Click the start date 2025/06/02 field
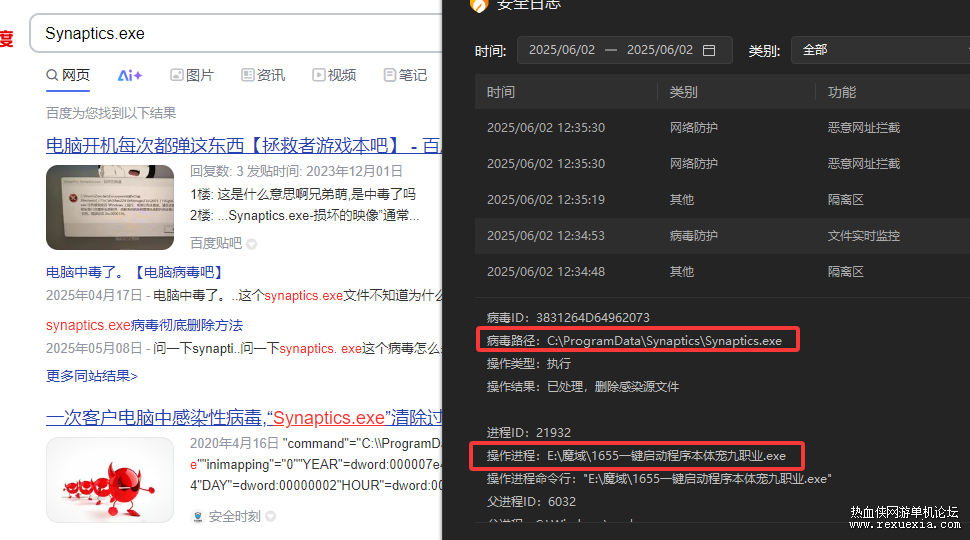970x540 pixels. [562, 50]
